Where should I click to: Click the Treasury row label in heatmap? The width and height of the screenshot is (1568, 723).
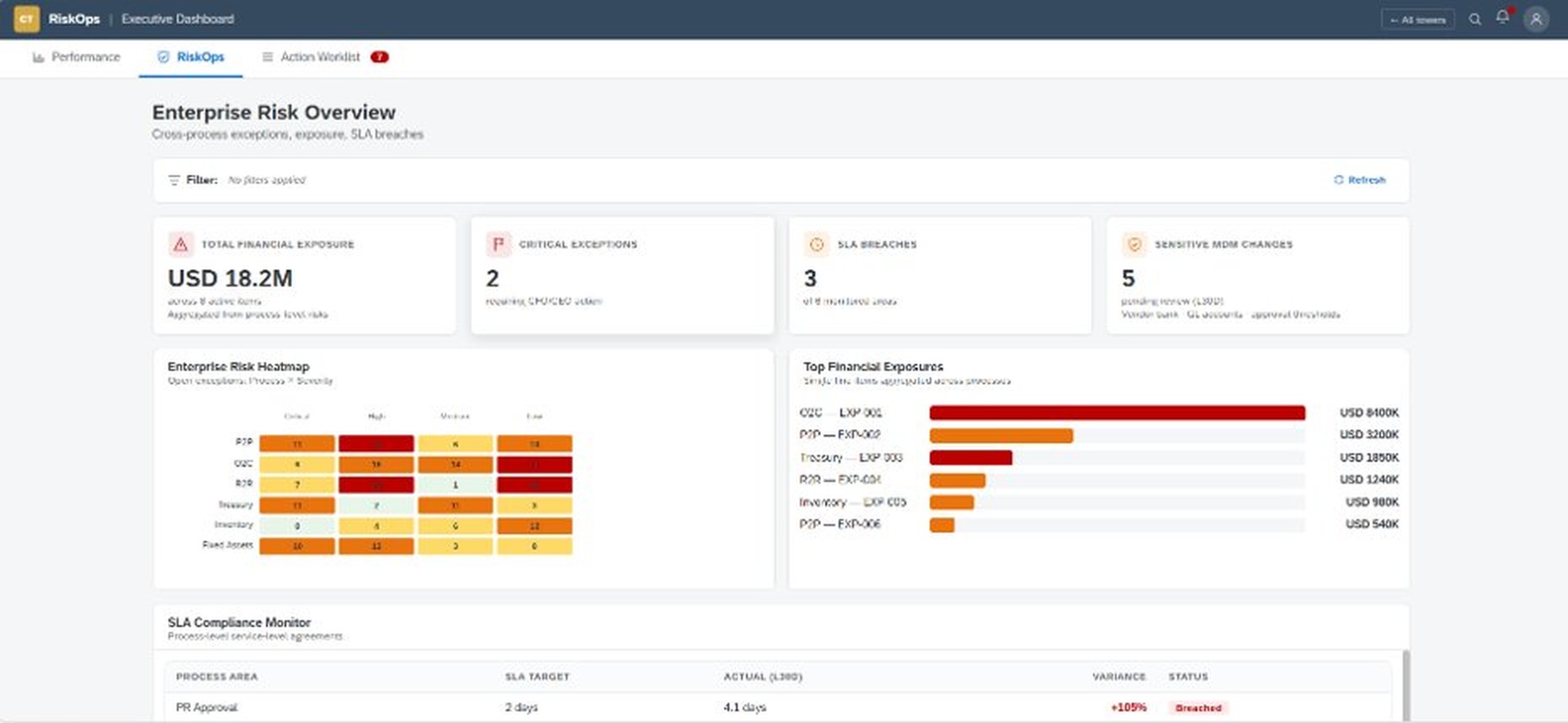click(x=235, y=505)
